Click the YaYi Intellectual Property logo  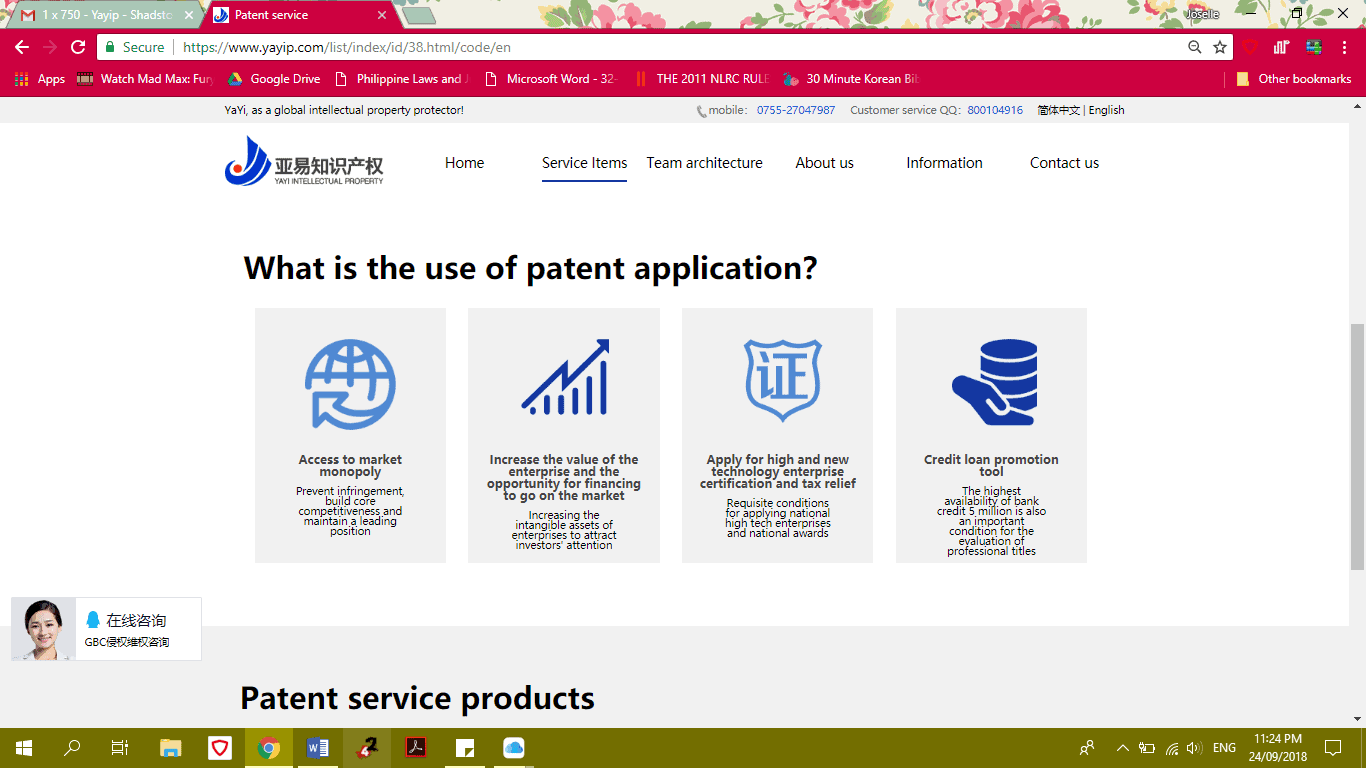304,162
